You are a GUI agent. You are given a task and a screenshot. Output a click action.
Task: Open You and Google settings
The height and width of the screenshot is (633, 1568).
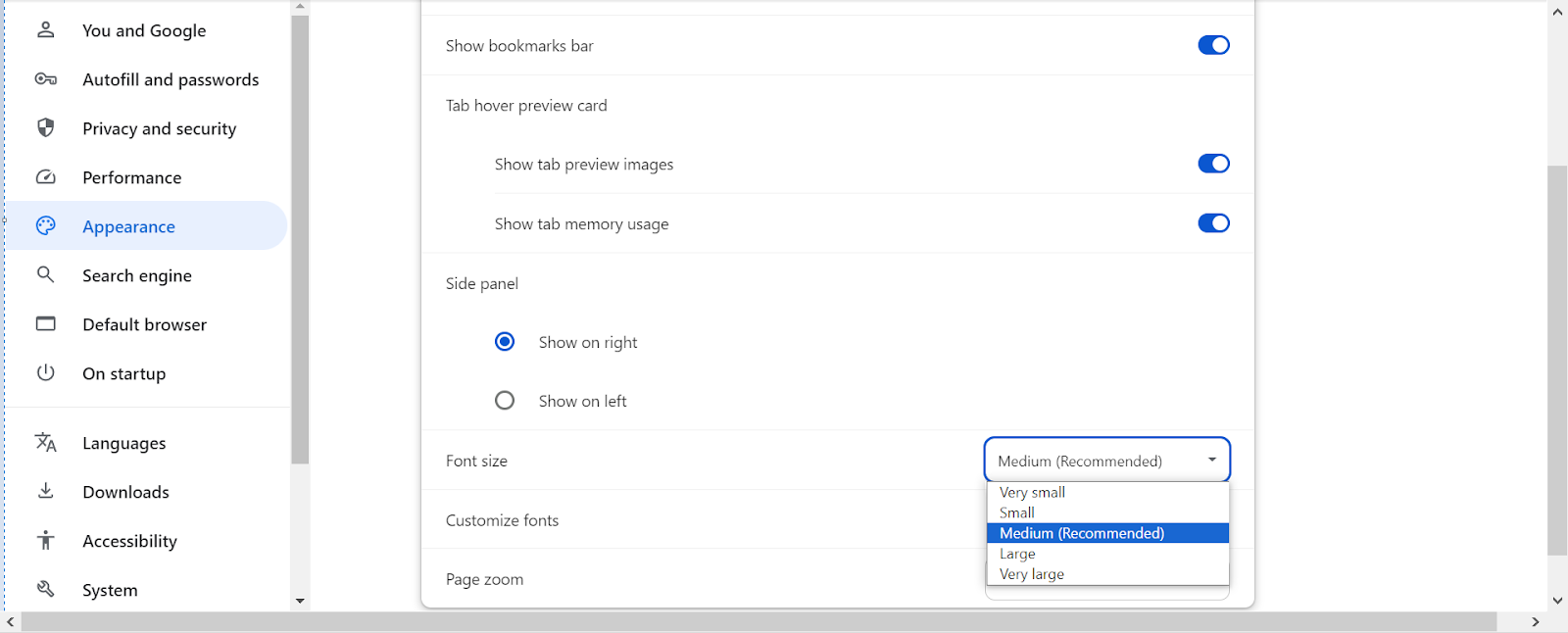point(144,30)
